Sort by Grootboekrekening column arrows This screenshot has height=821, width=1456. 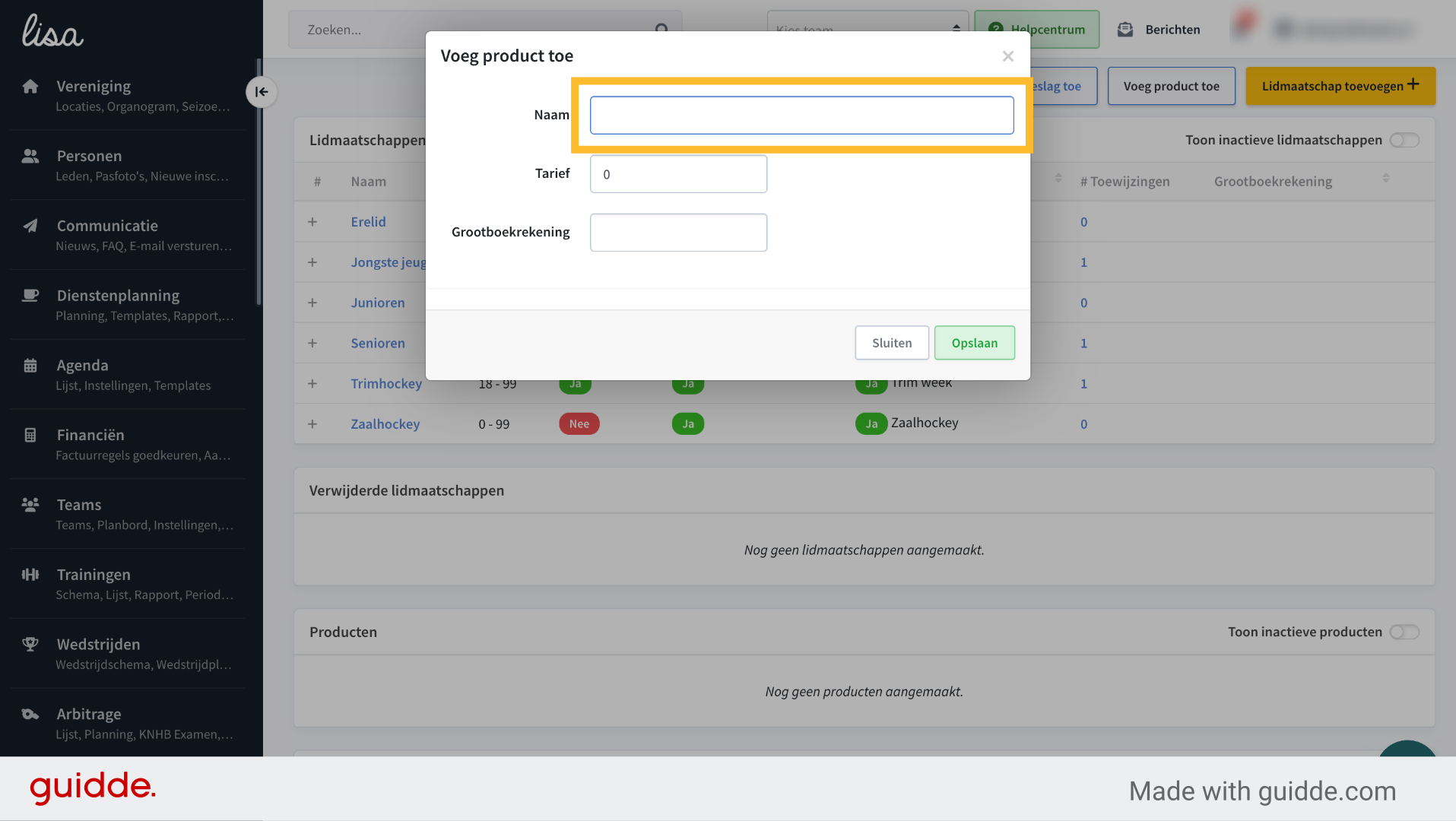click(x=1386, y=178)
